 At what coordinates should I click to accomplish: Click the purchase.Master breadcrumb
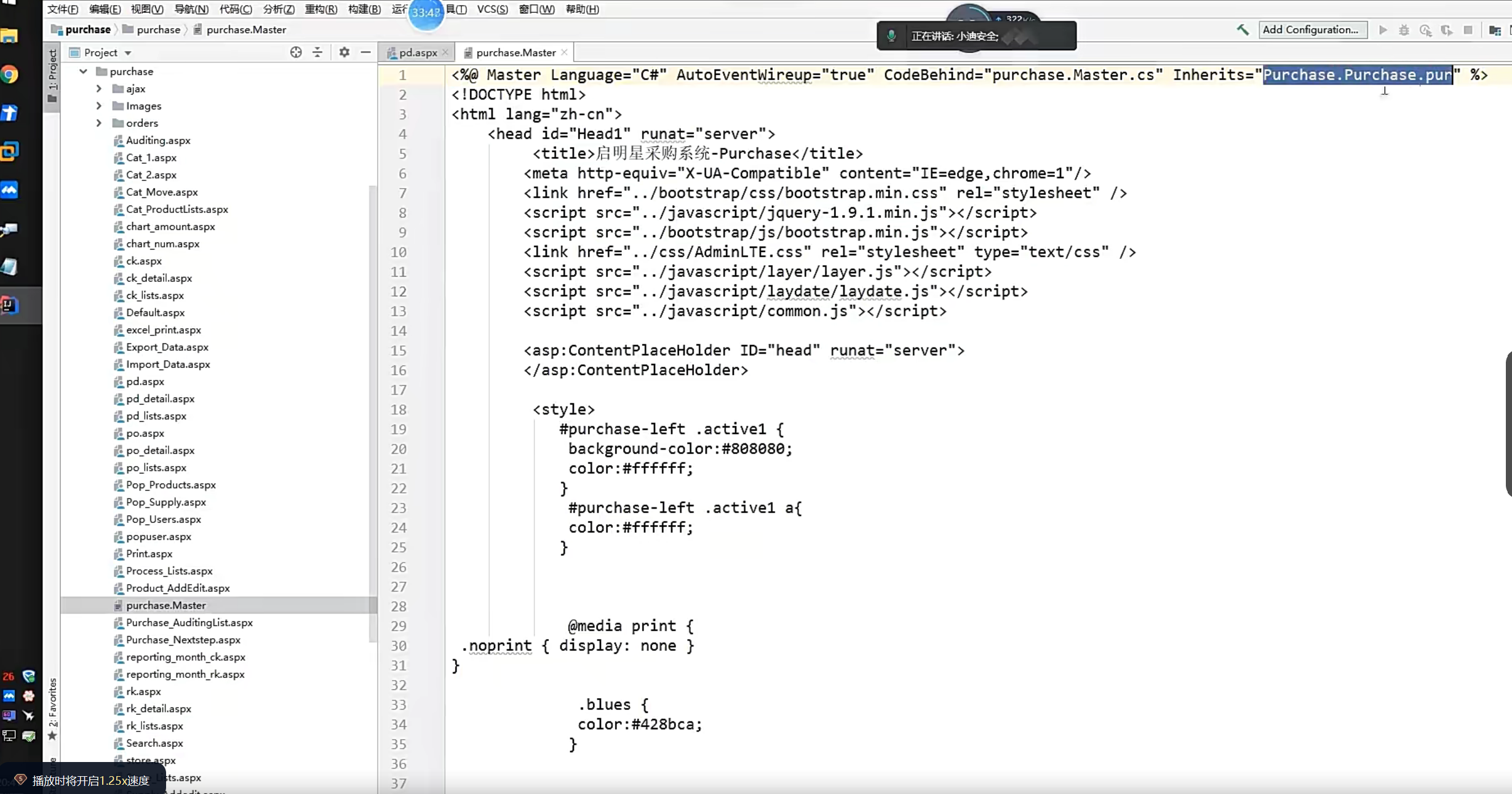[x=240, y=30]
